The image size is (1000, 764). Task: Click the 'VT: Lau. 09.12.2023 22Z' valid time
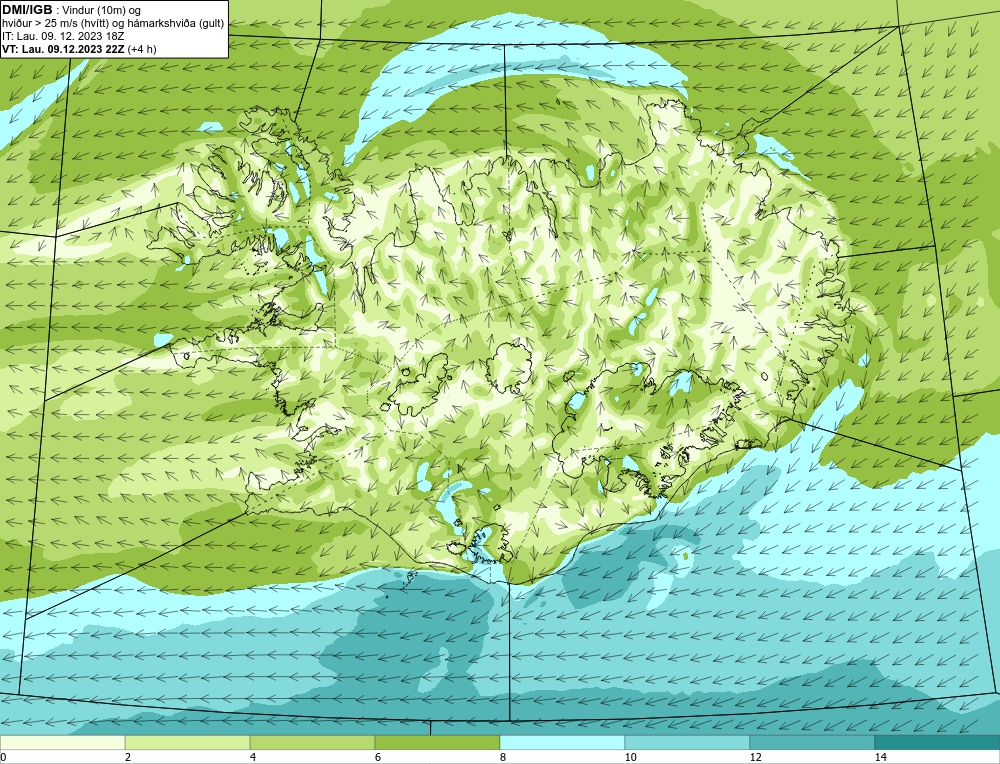[64, 49]
